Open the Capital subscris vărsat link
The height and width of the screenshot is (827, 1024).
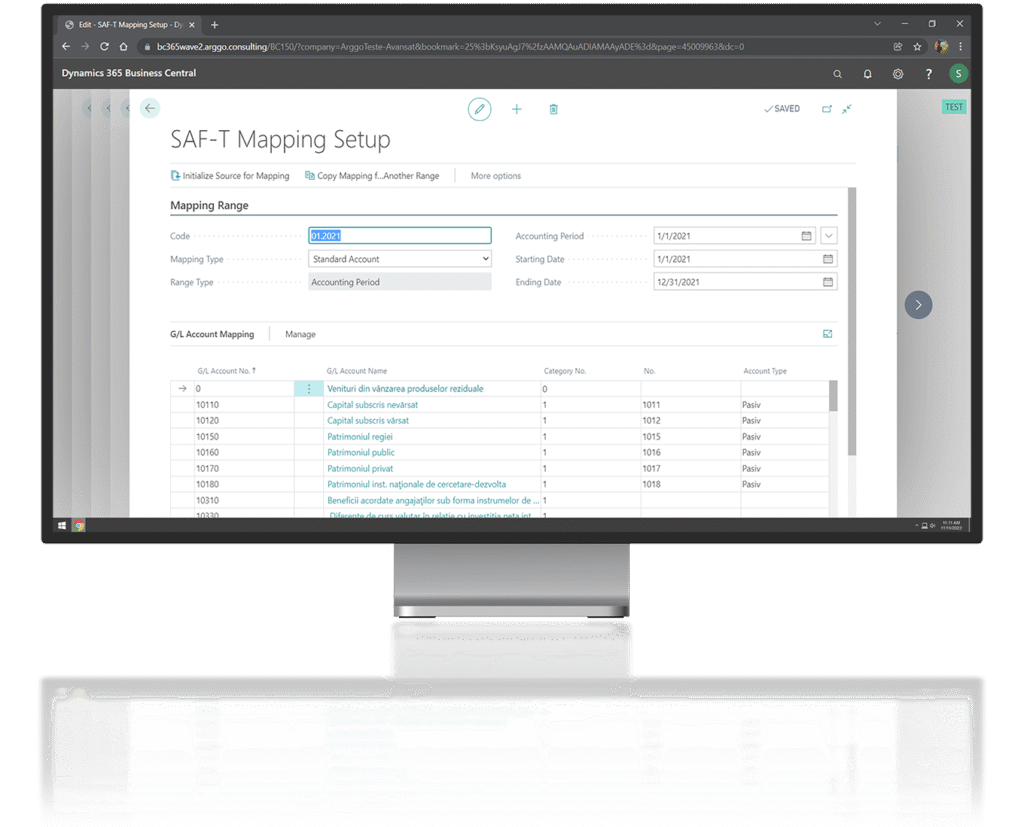[368, 421]
